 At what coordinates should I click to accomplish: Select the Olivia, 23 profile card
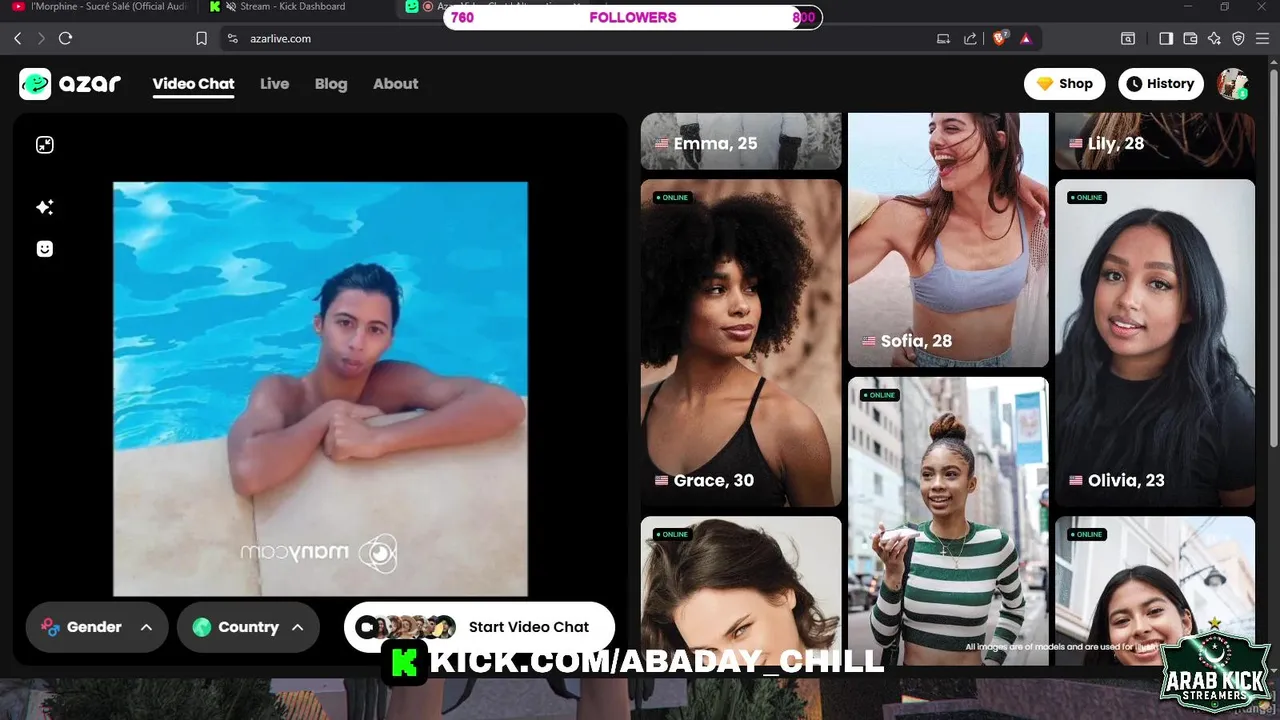[x=1155, y=343]
